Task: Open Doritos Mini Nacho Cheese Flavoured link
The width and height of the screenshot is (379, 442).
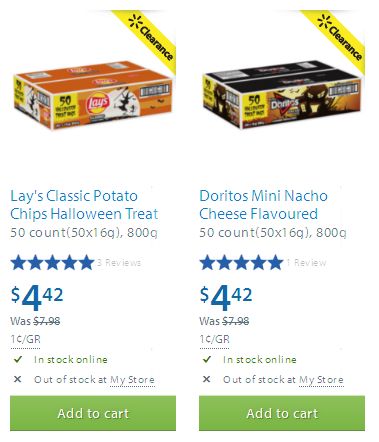Action: [x=263, y=205]
